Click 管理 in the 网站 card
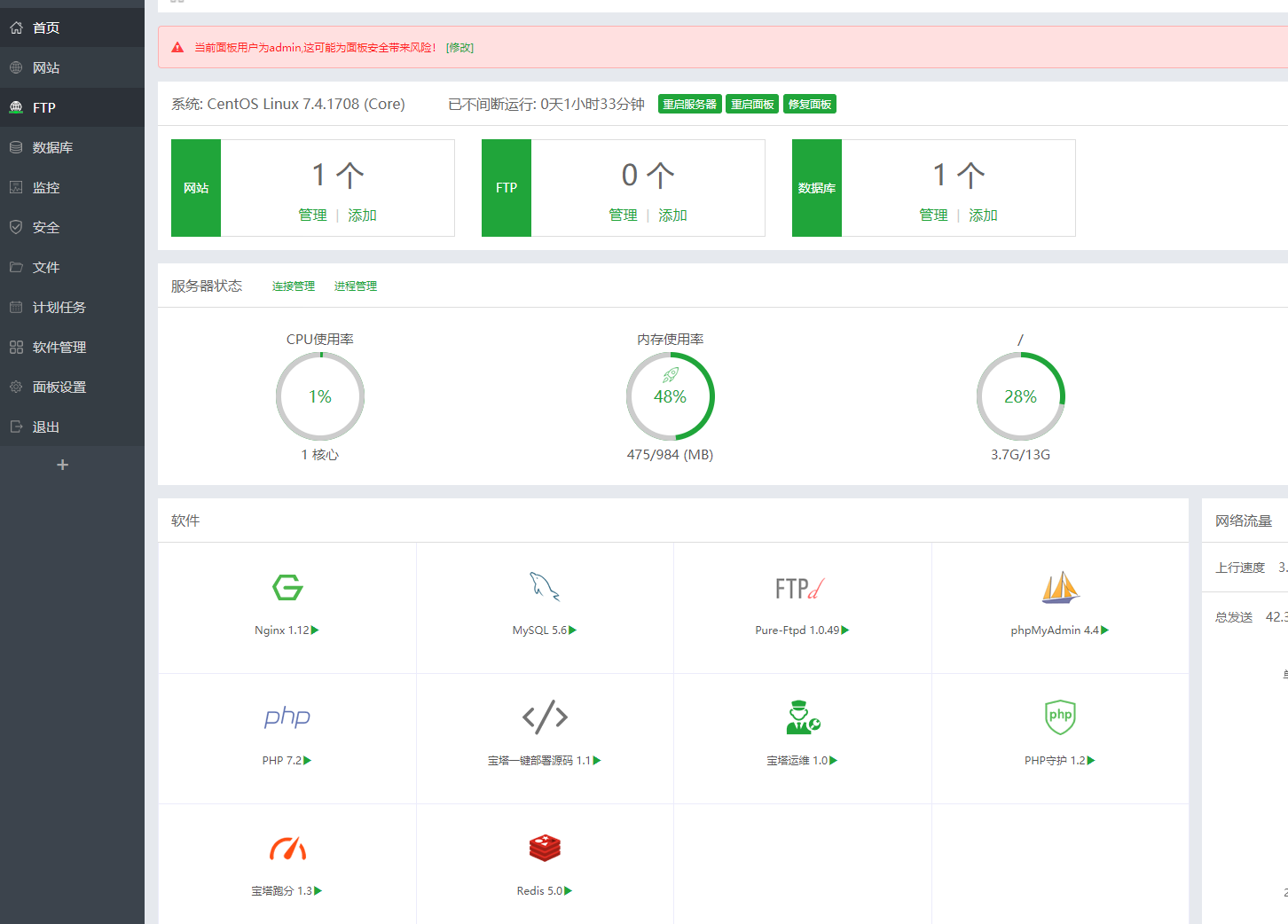 tap(312, 215)
